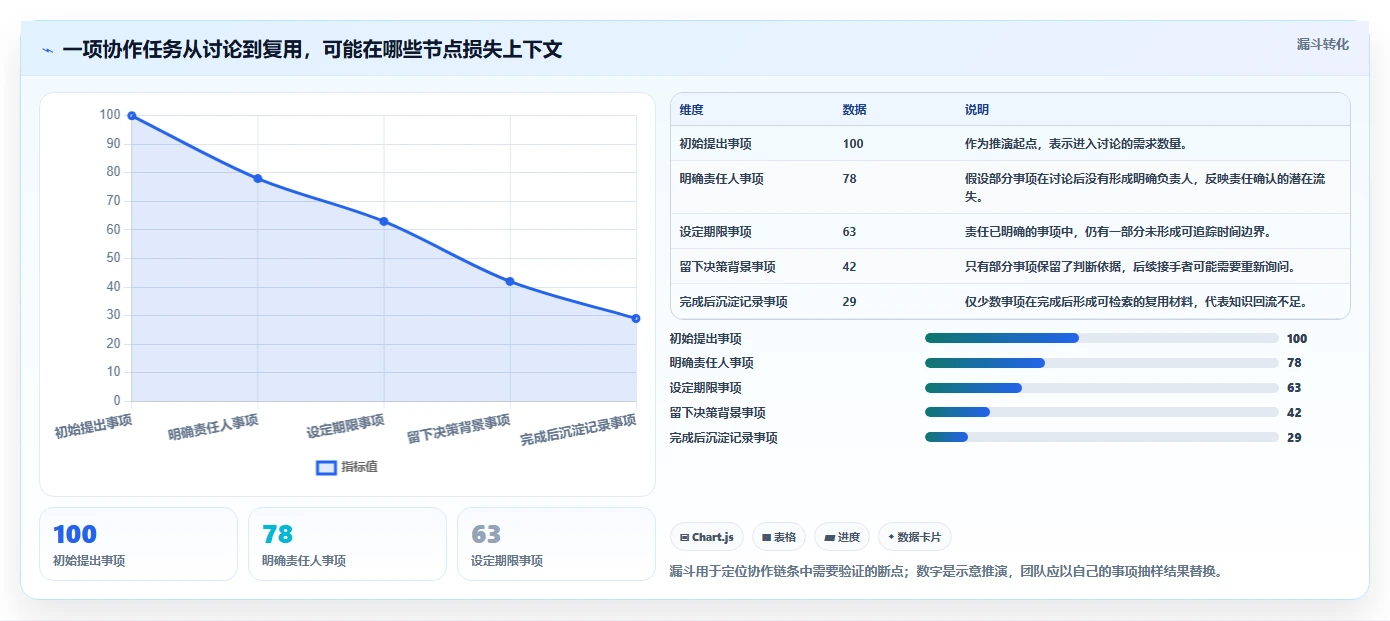Click x-axis label 留下决策背景事项
The height and width of the screenshot is (621, 1390).
pos(459,429)
